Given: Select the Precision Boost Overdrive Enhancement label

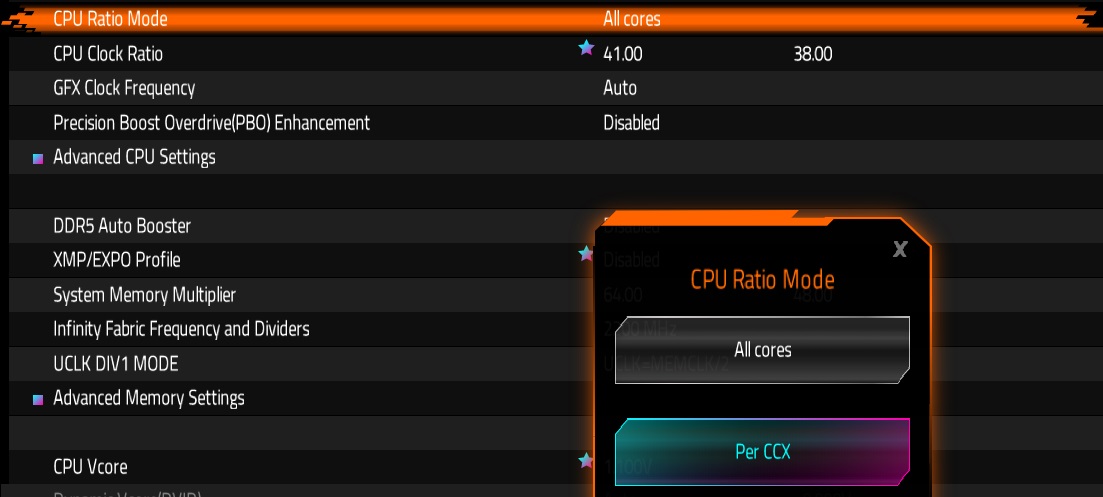Looking at the screenshot, I should [211, 123].
